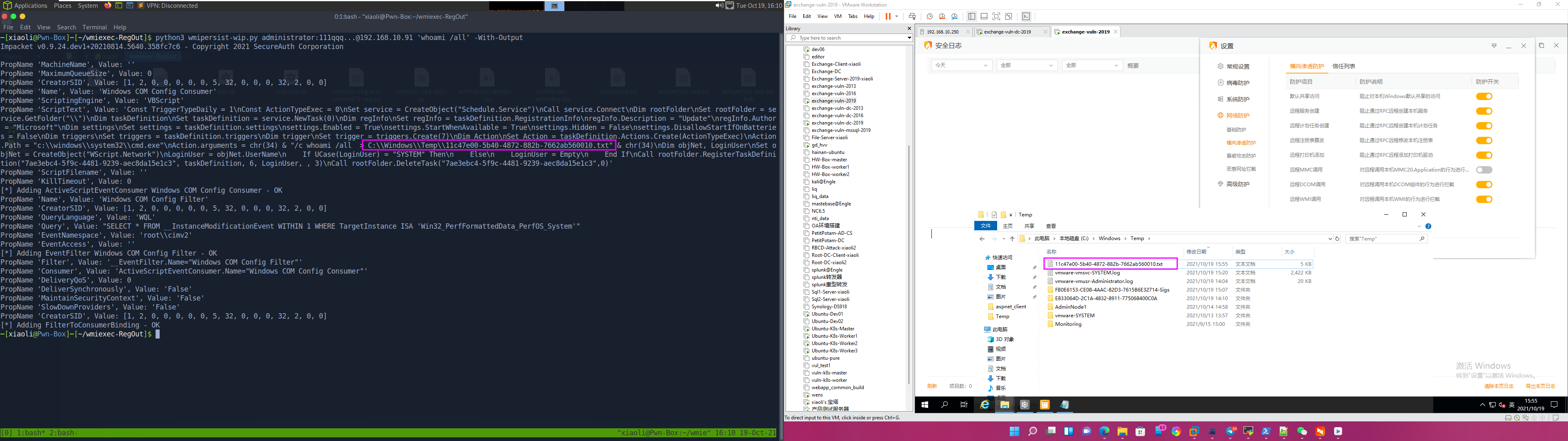Open the middle 全部 filter dropdown

(1027, 65)
